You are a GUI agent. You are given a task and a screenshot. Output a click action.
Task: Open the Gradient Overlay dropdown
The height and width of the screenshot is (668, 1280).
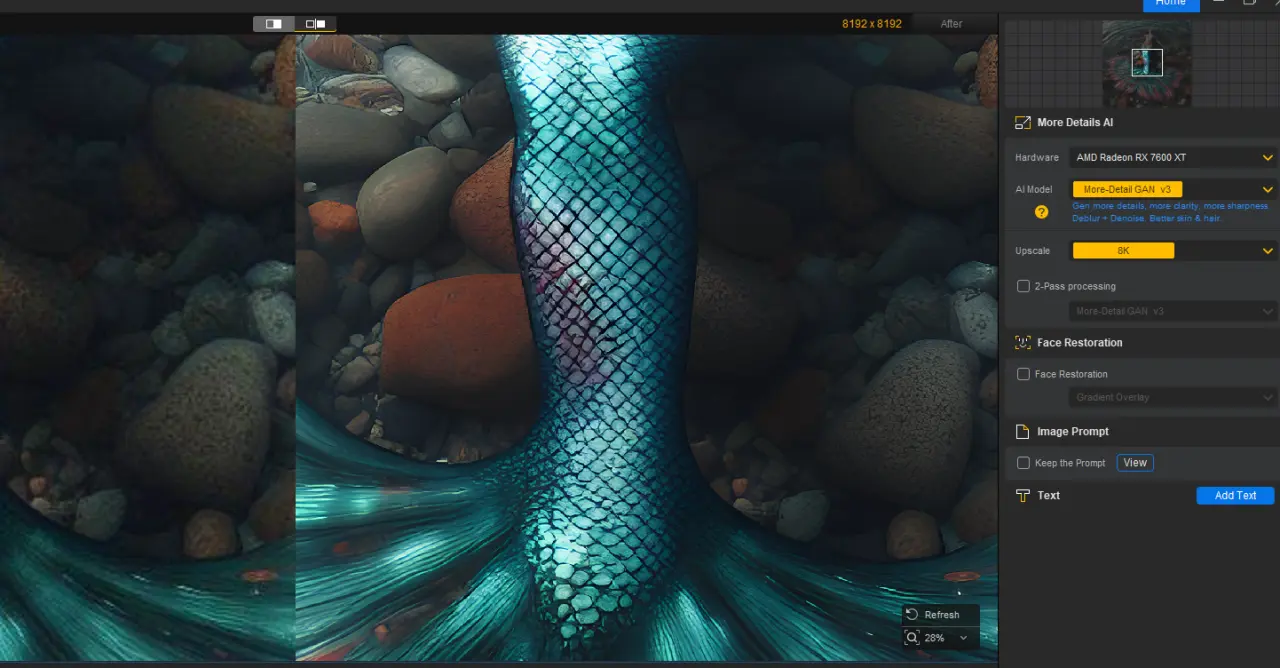[1173, 398]
